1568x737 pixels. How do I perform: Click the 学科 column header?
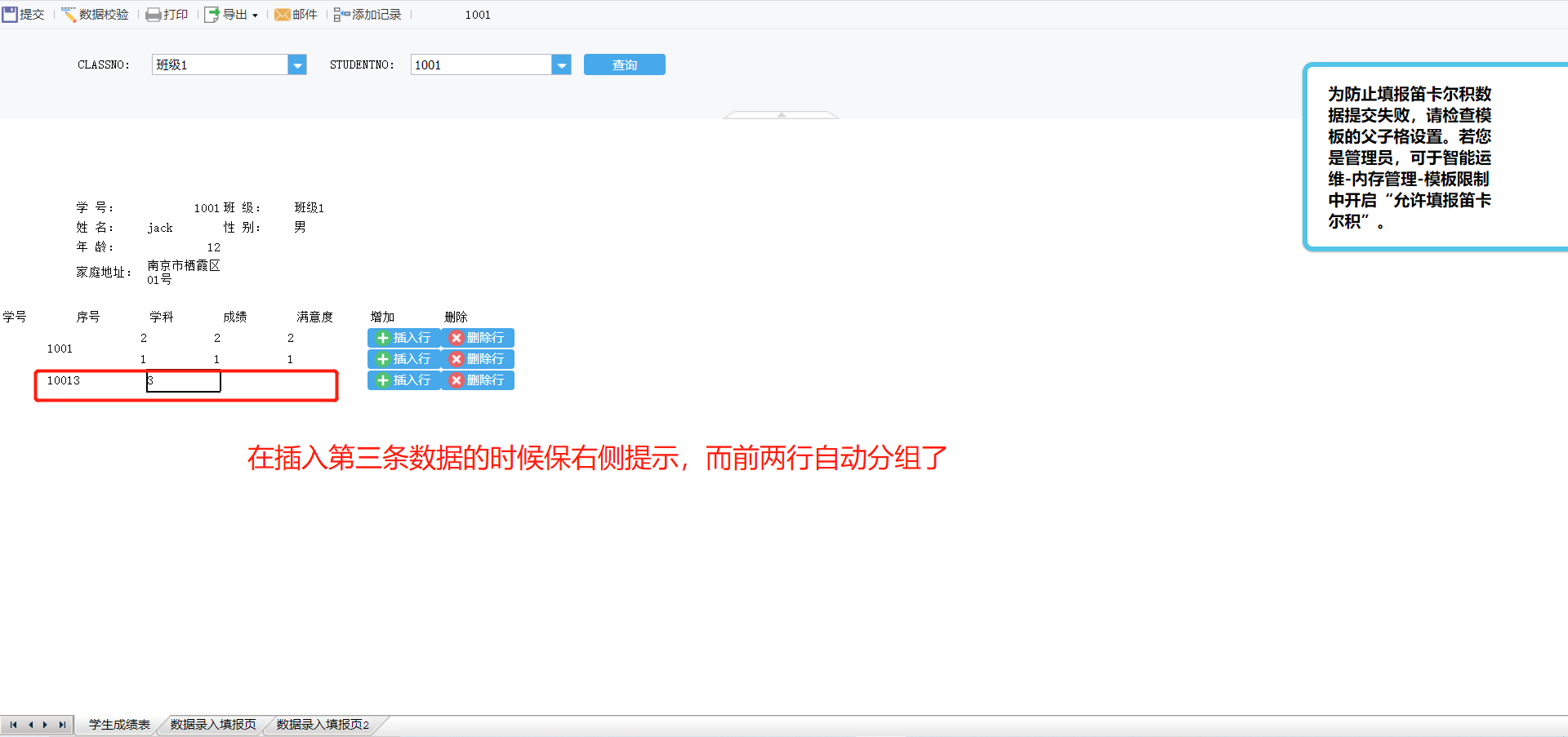coord(162,317)
